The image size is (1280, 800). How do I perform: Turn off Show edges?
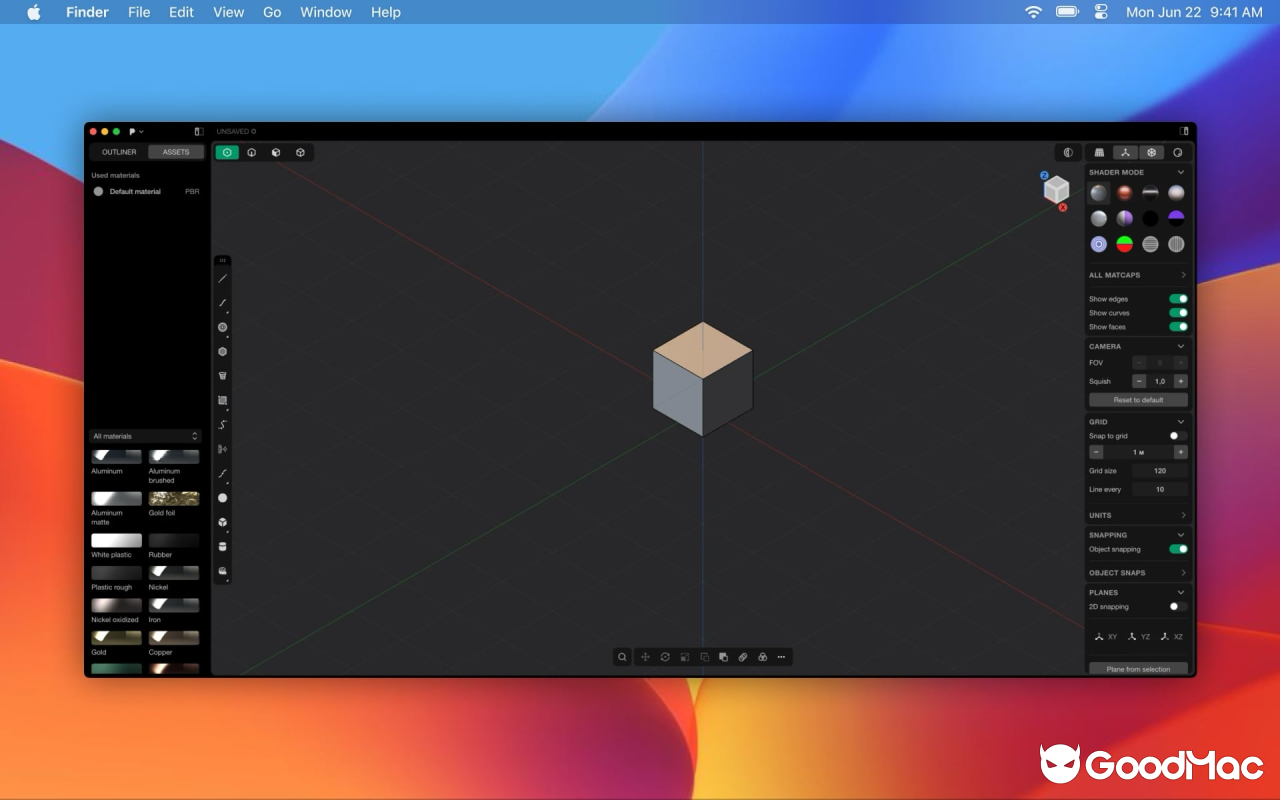click(1179, 299)
